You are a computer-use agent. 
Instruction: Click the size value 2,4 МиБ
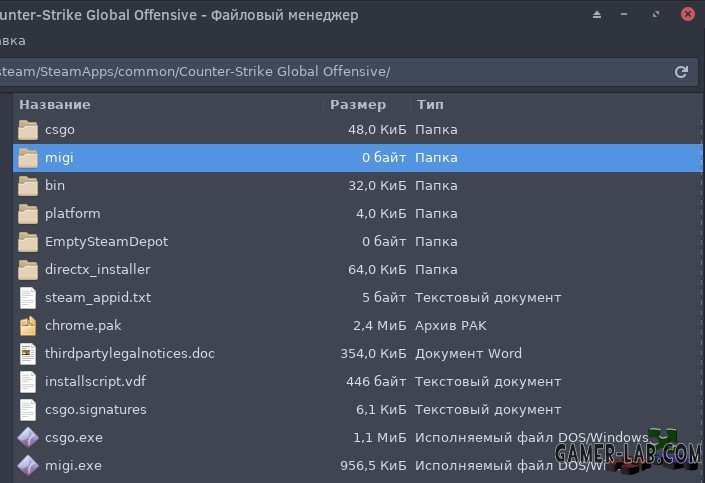tap(379, 326)
